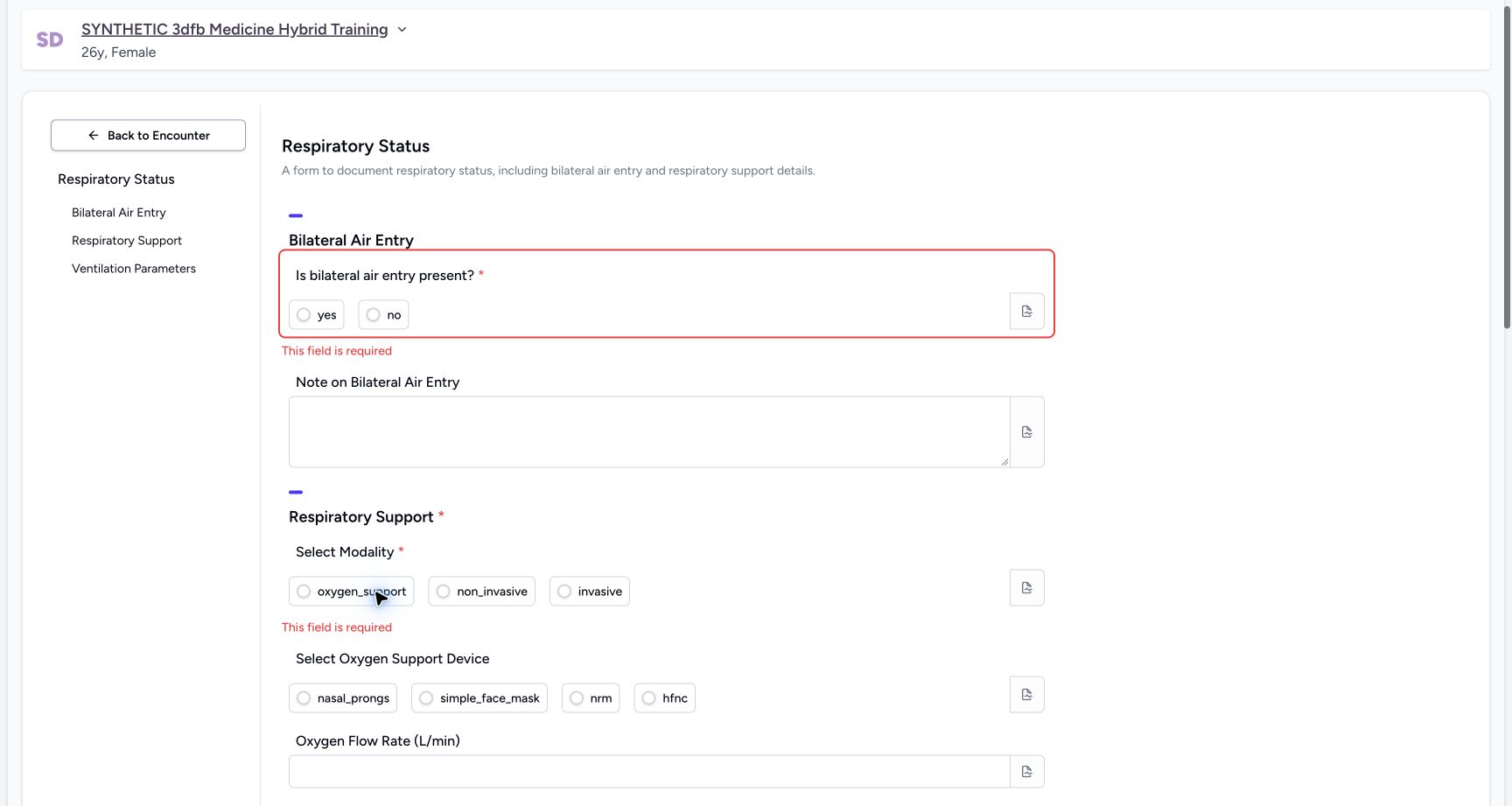
Task: Click Note on Bilateral Air Entry text area
Action: coord(649,432)
